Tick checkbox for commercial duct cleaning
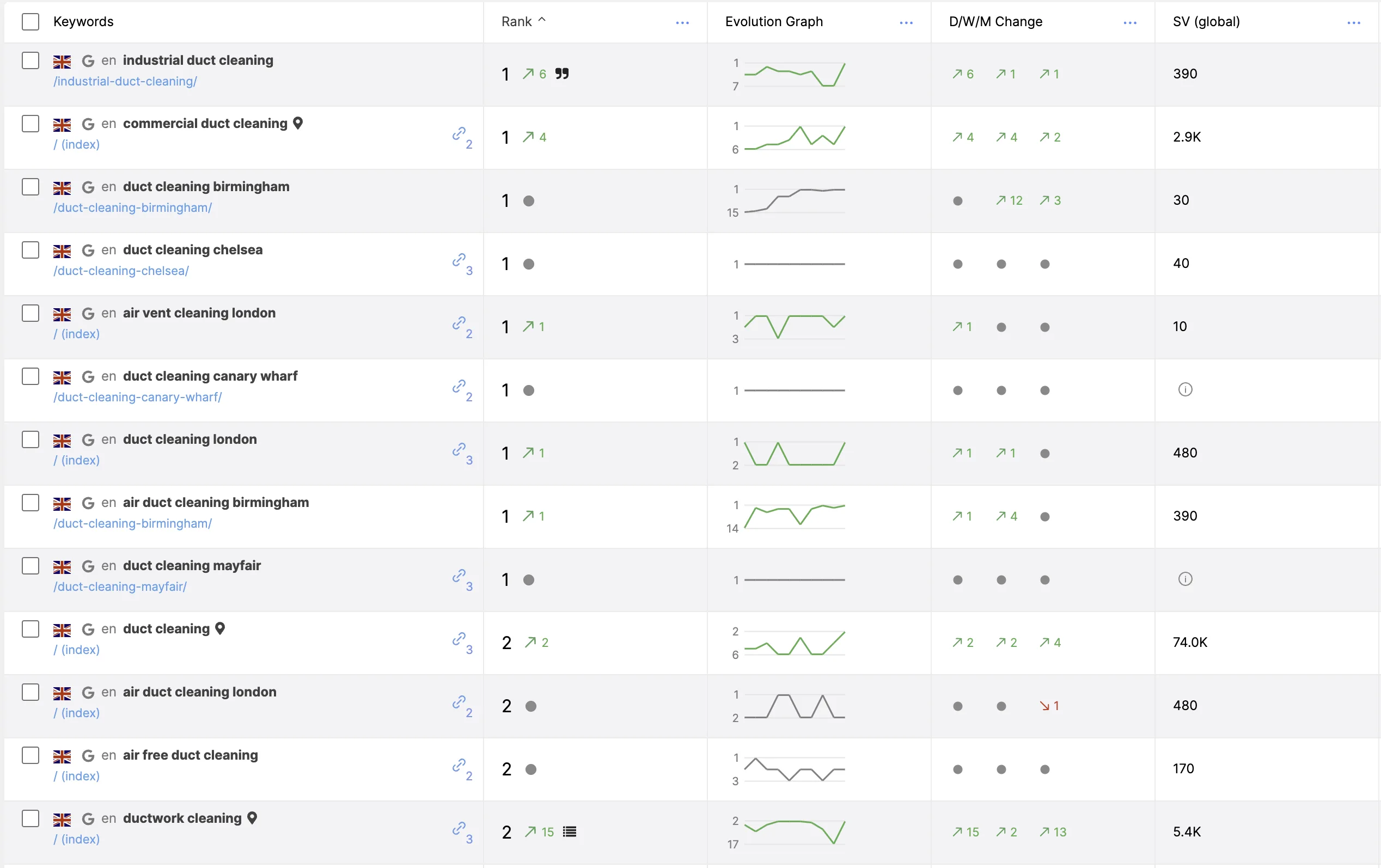 (x=30, y=124)
